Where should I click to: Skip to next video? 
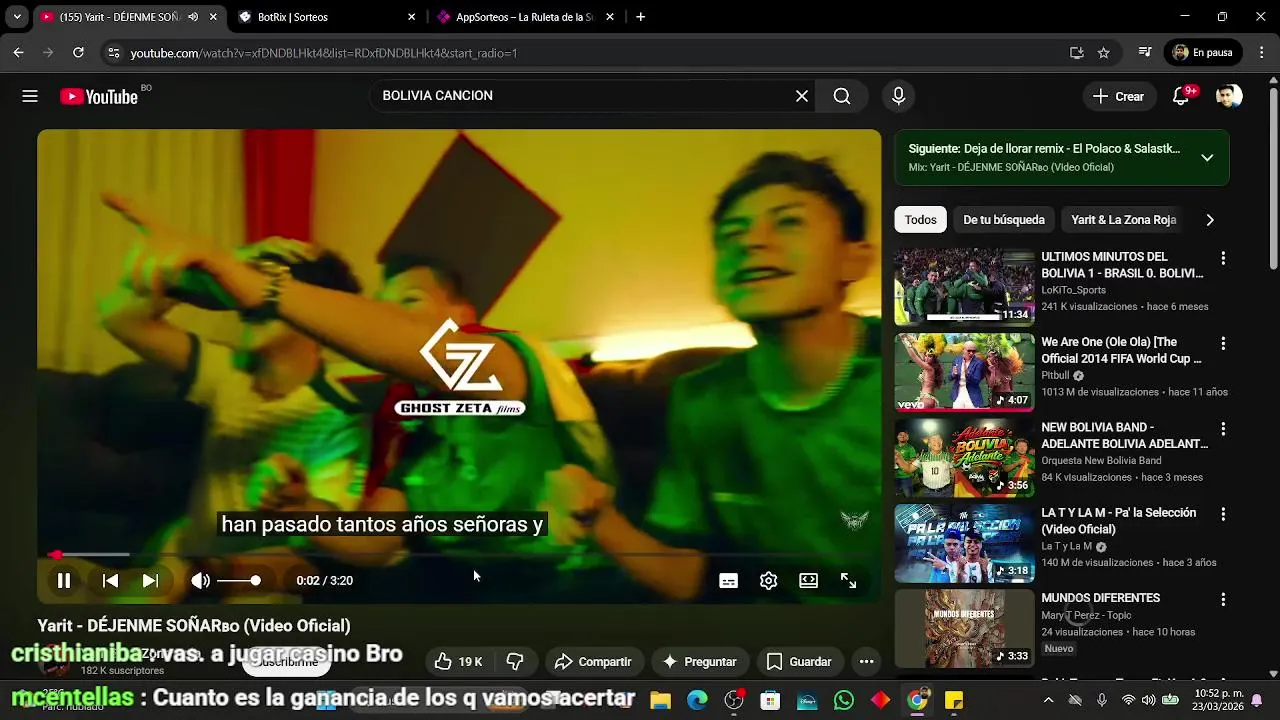[x=150, y=580]
